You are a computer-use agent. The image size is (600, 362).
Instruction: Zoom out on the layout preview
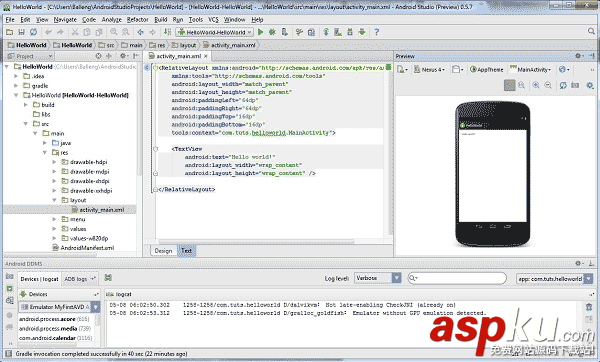(x=548, y=85)
